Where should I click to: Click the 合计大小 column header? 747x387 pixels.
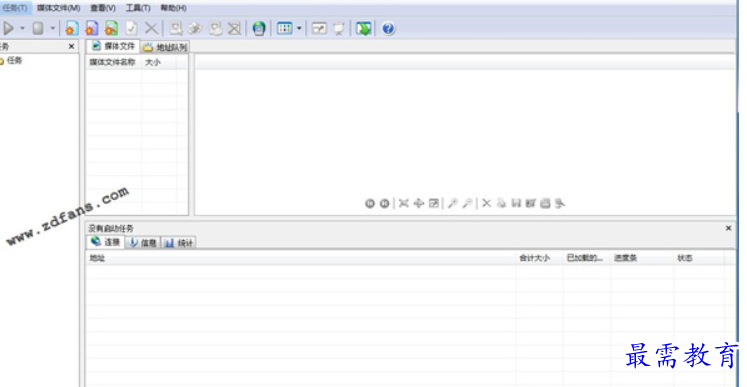[x=539, y=258]
